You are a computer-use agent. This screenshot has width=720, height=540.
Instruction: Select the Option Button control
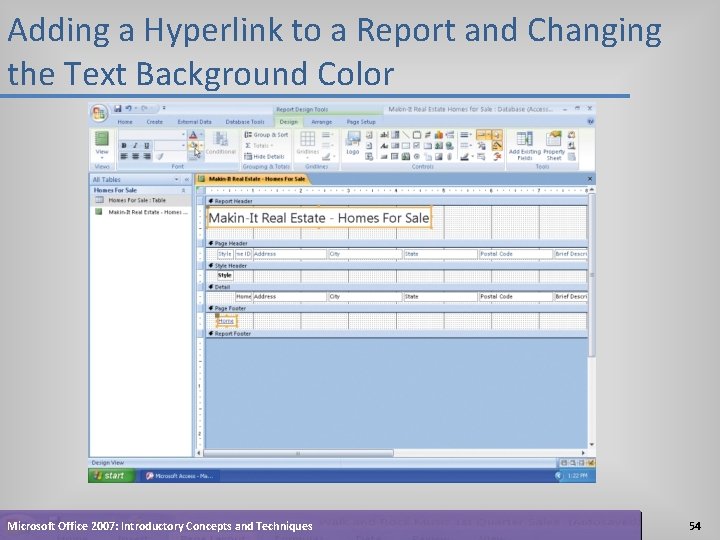click(417, 157)
